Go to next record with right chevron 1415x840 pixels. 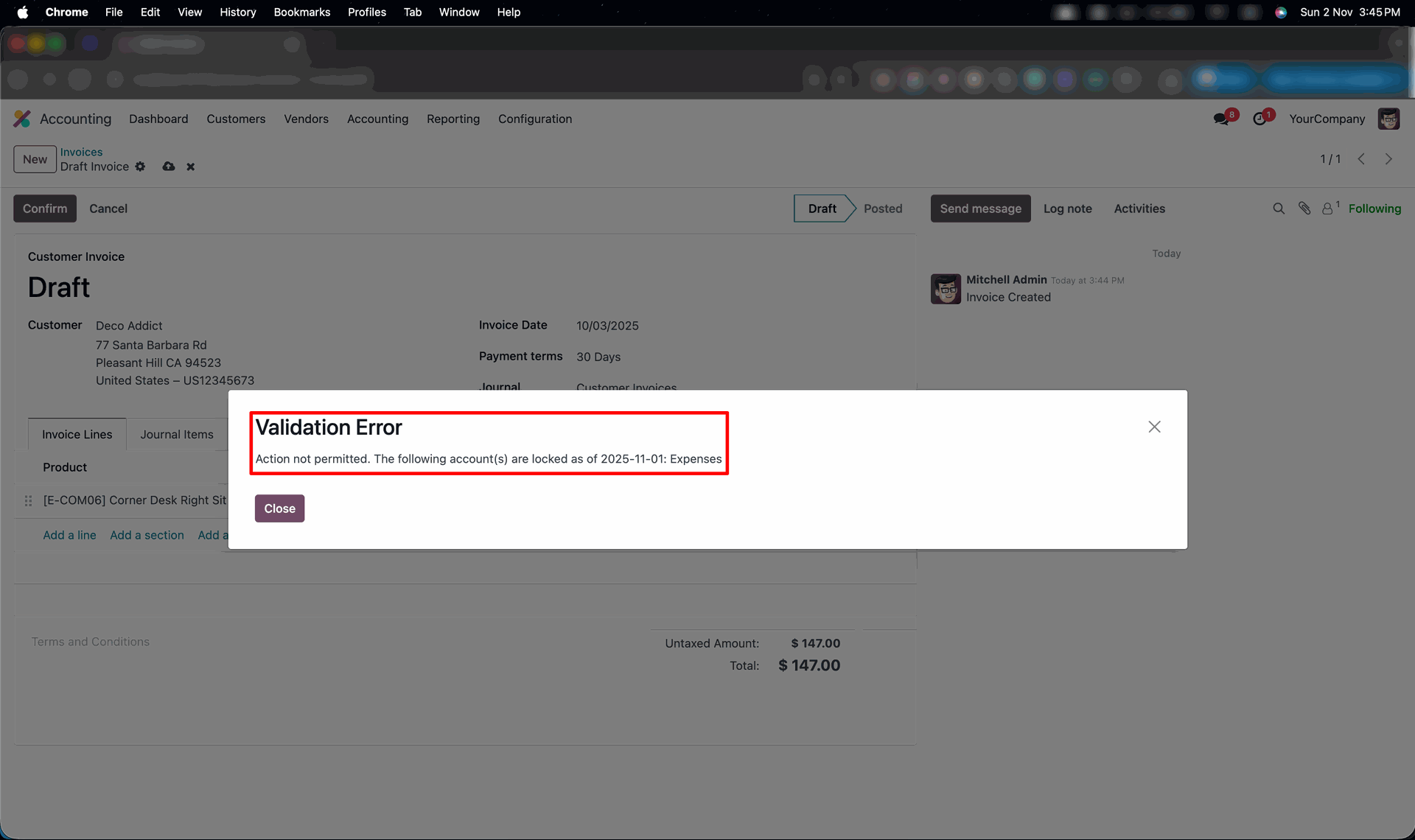pos(1388,159)
